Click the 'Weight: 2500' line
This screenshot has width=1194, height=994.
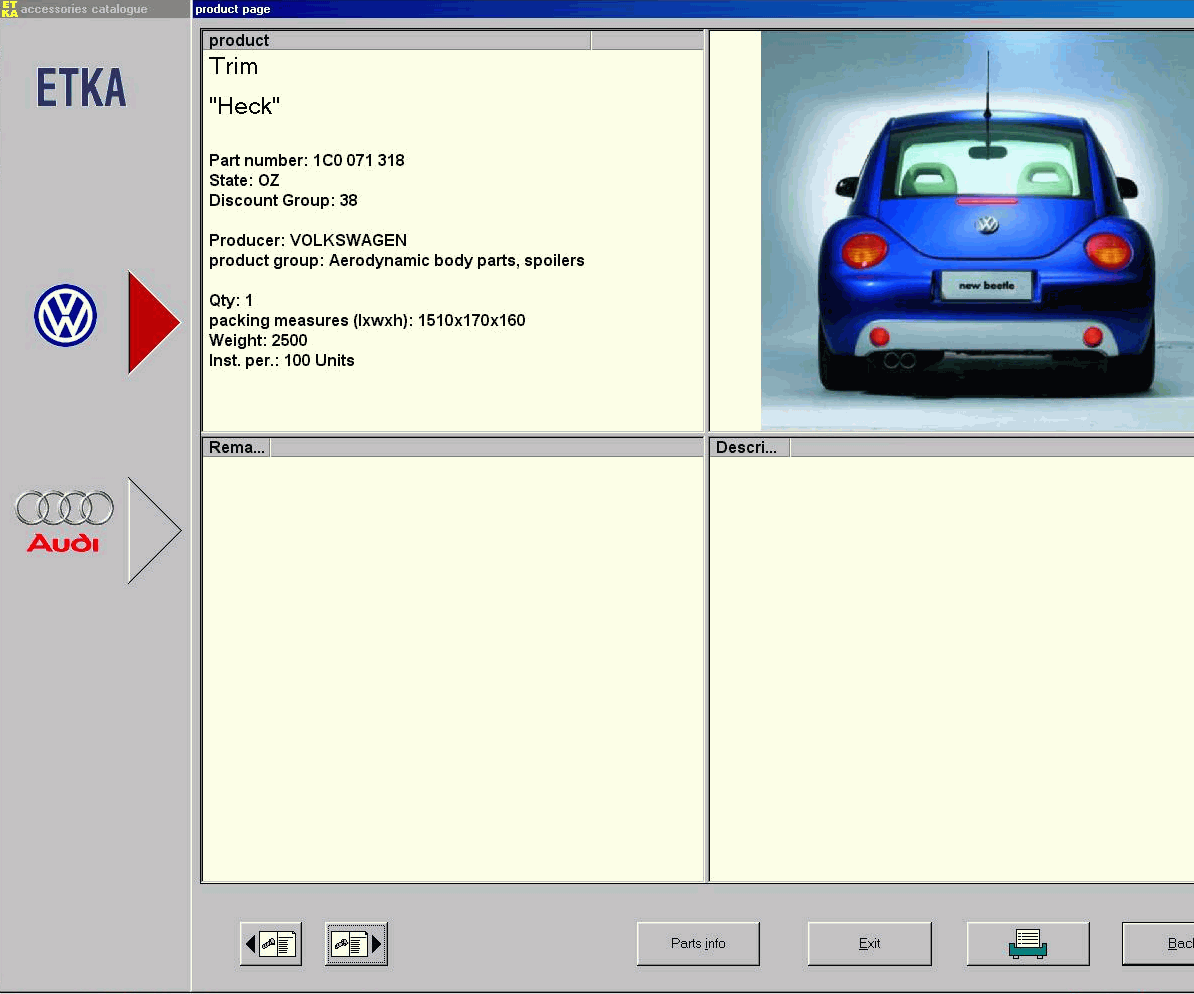coord(258,340)
